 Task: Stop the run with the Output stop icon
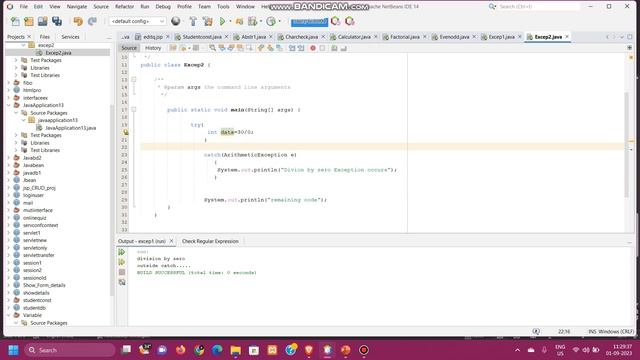tap(122, 272)
